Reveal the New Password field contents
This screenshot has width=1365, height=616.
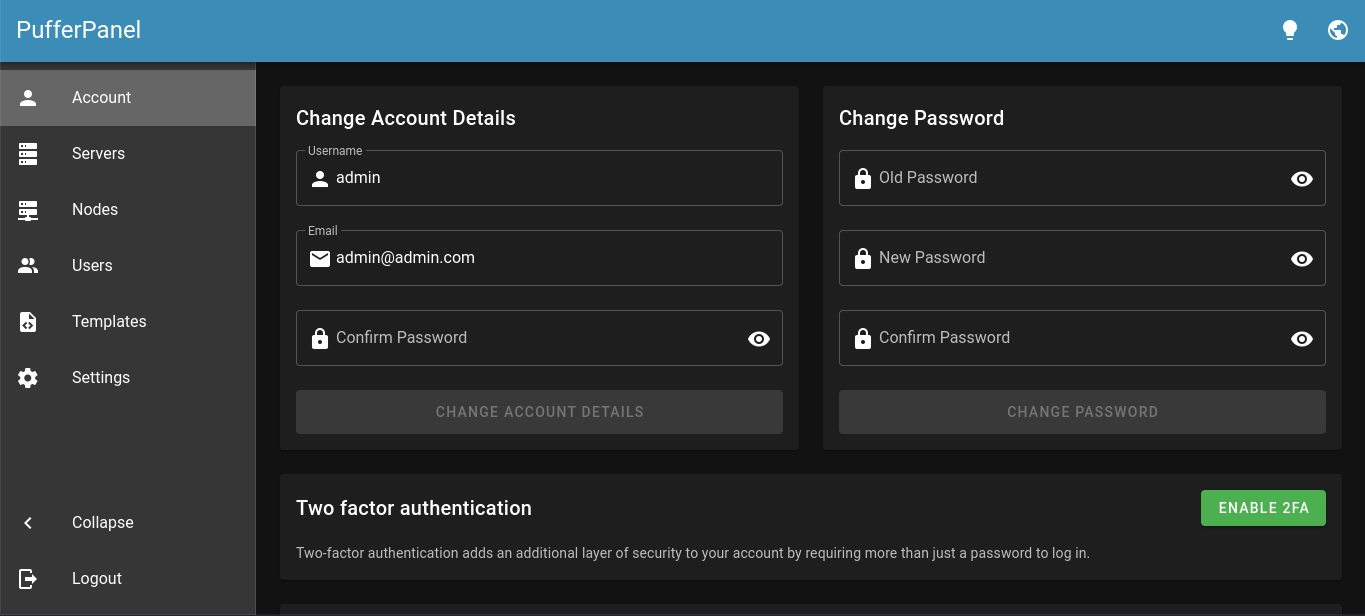(x=1301, y=258)
